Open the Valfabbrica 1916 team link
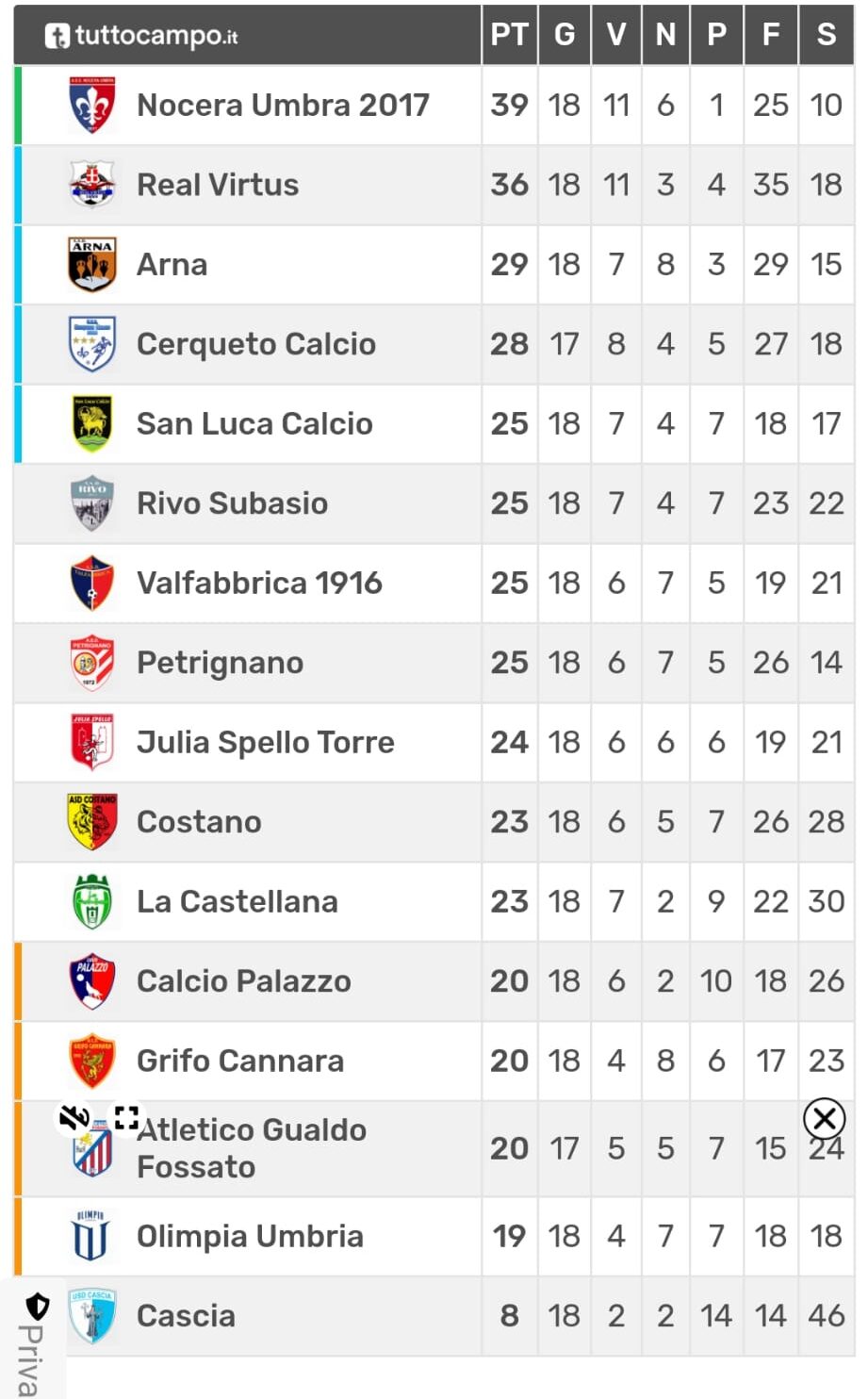Image resolution: width=868 pixels, height=1399 pixels. (259, 583)
